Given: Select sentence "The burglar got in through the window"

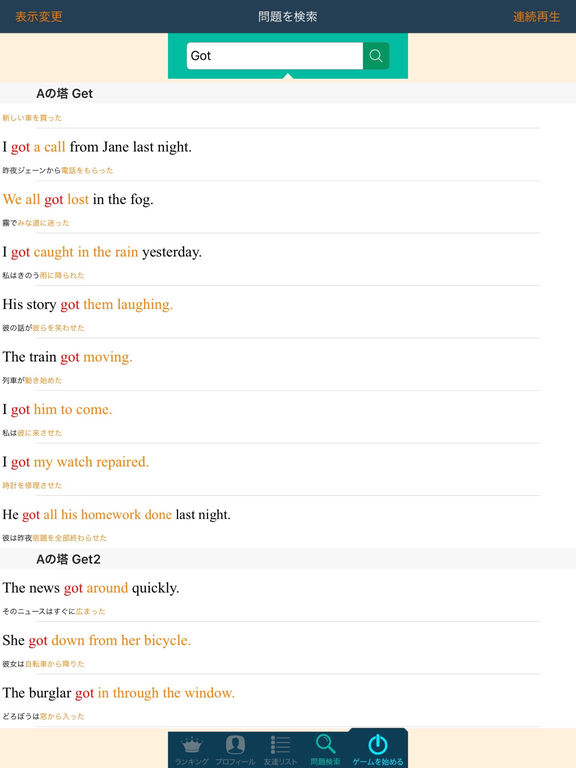Looking at the screenshot, I should pos(119,693).
